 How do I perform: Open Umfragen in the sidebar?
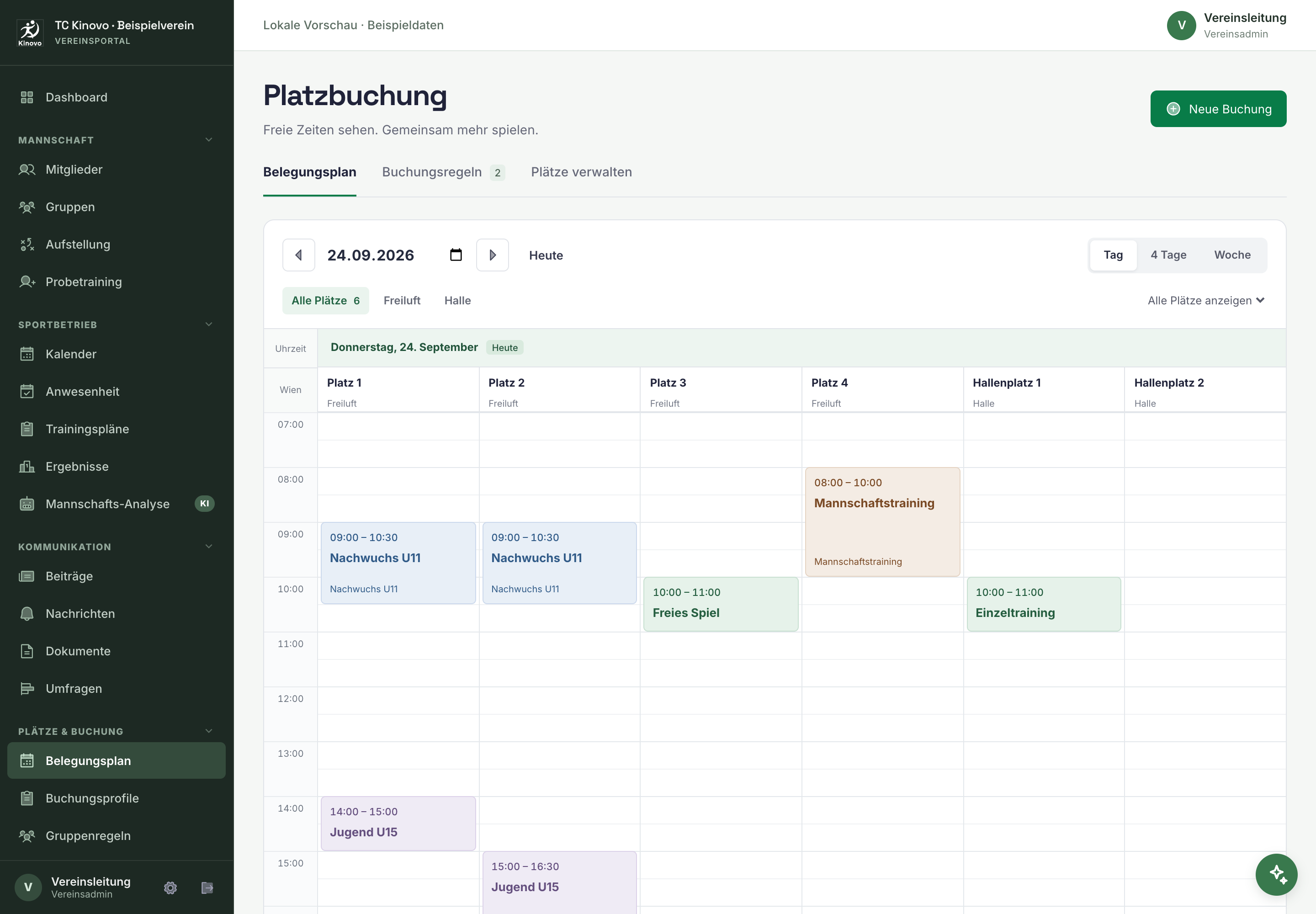pyautogui.click(x=116, y=689)
